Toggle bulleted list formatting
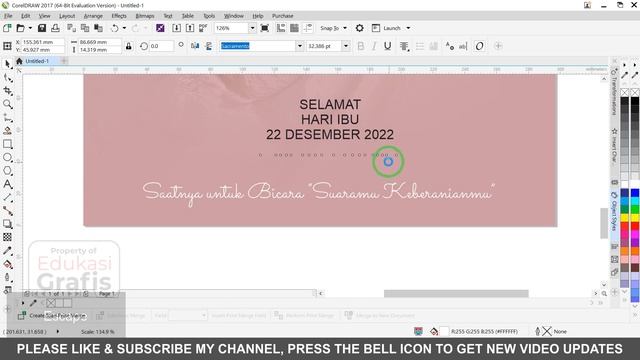This screenshot has width=640, height=360. pyautogui.click(x=420, y=46)
